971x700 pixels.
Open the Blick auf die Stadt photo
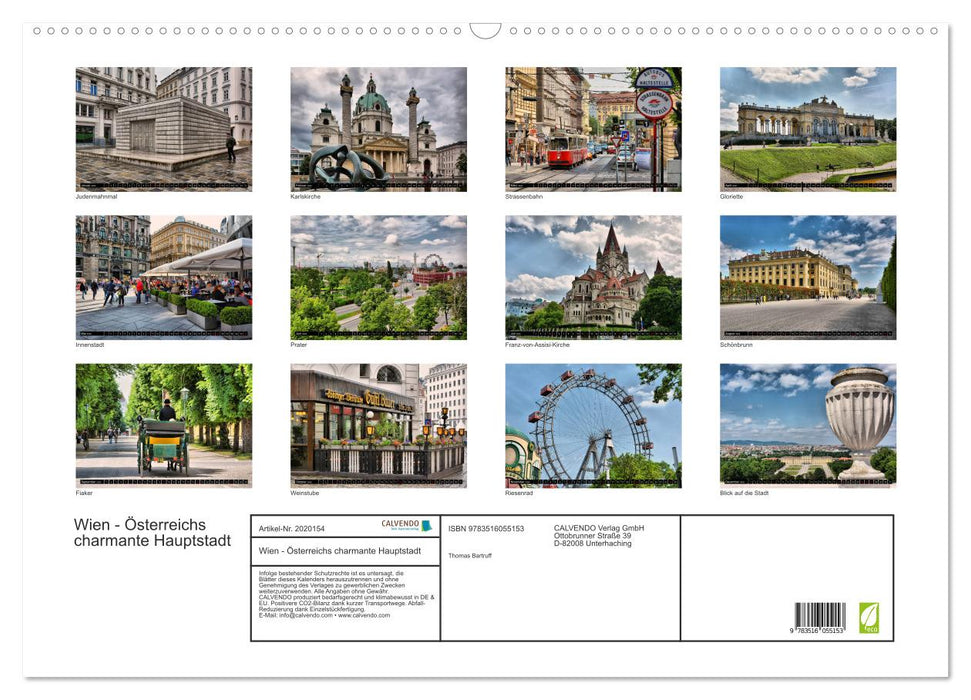[x=806, y=426]
